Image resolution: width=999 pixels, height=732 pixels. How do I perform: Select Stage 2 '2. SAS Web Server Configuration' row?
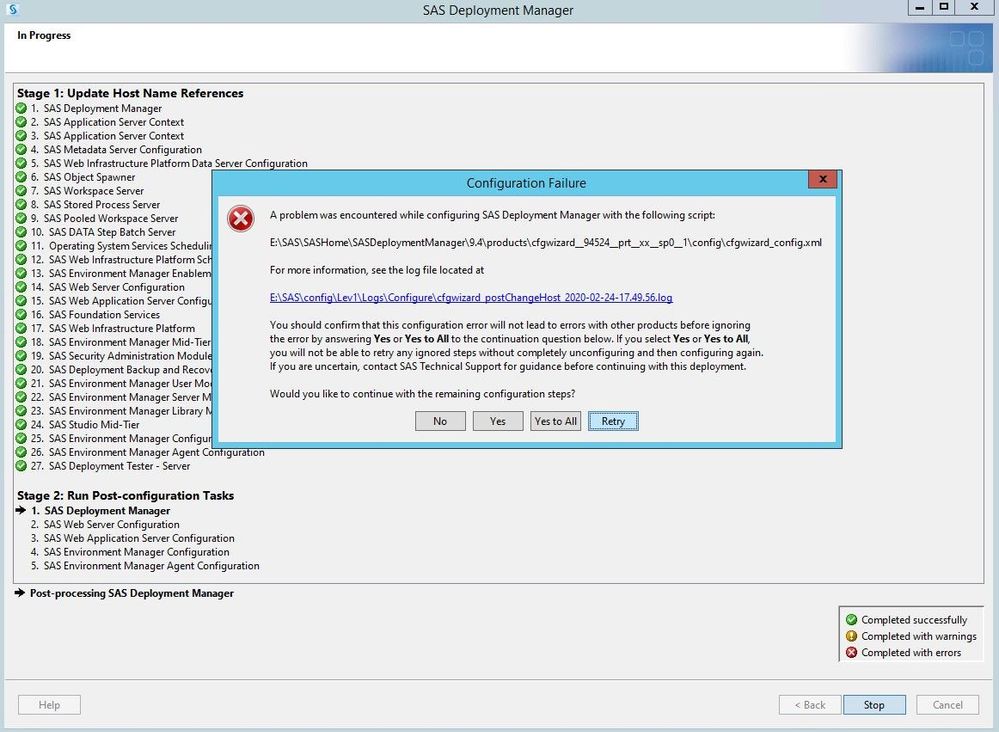[105, 524]
